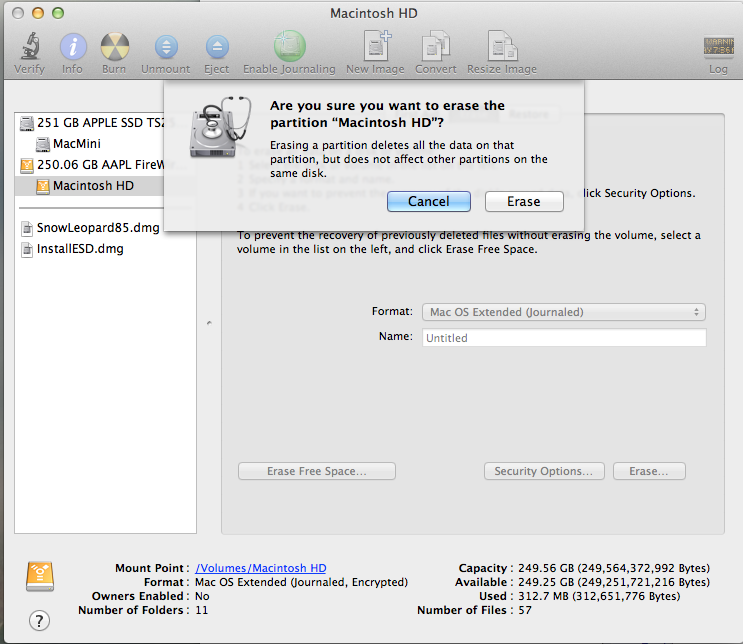Select the 251 GB APPLE SSD disk
Image resolution: width=743 pixels, height=644 pixels.
click(92, 123)
